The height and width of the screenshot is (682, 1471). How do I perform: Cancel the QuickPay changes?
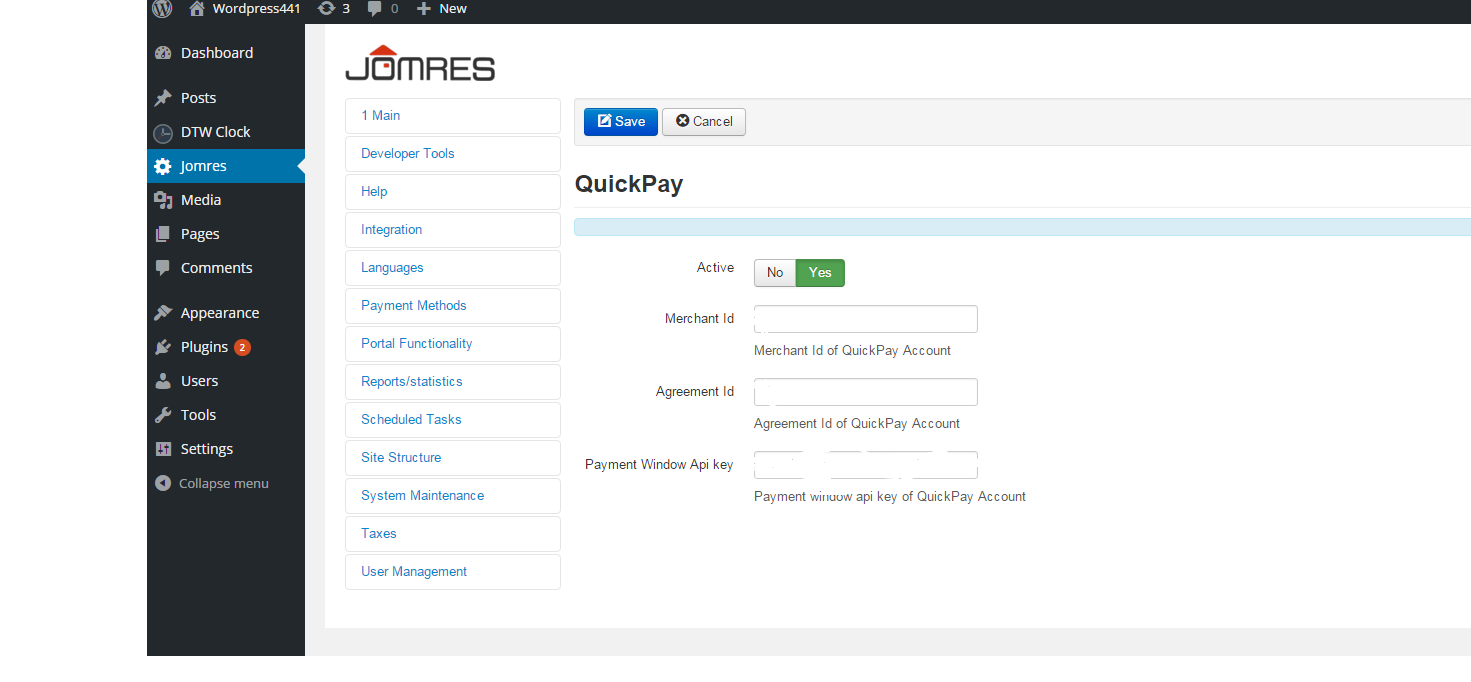pos(704,121)
